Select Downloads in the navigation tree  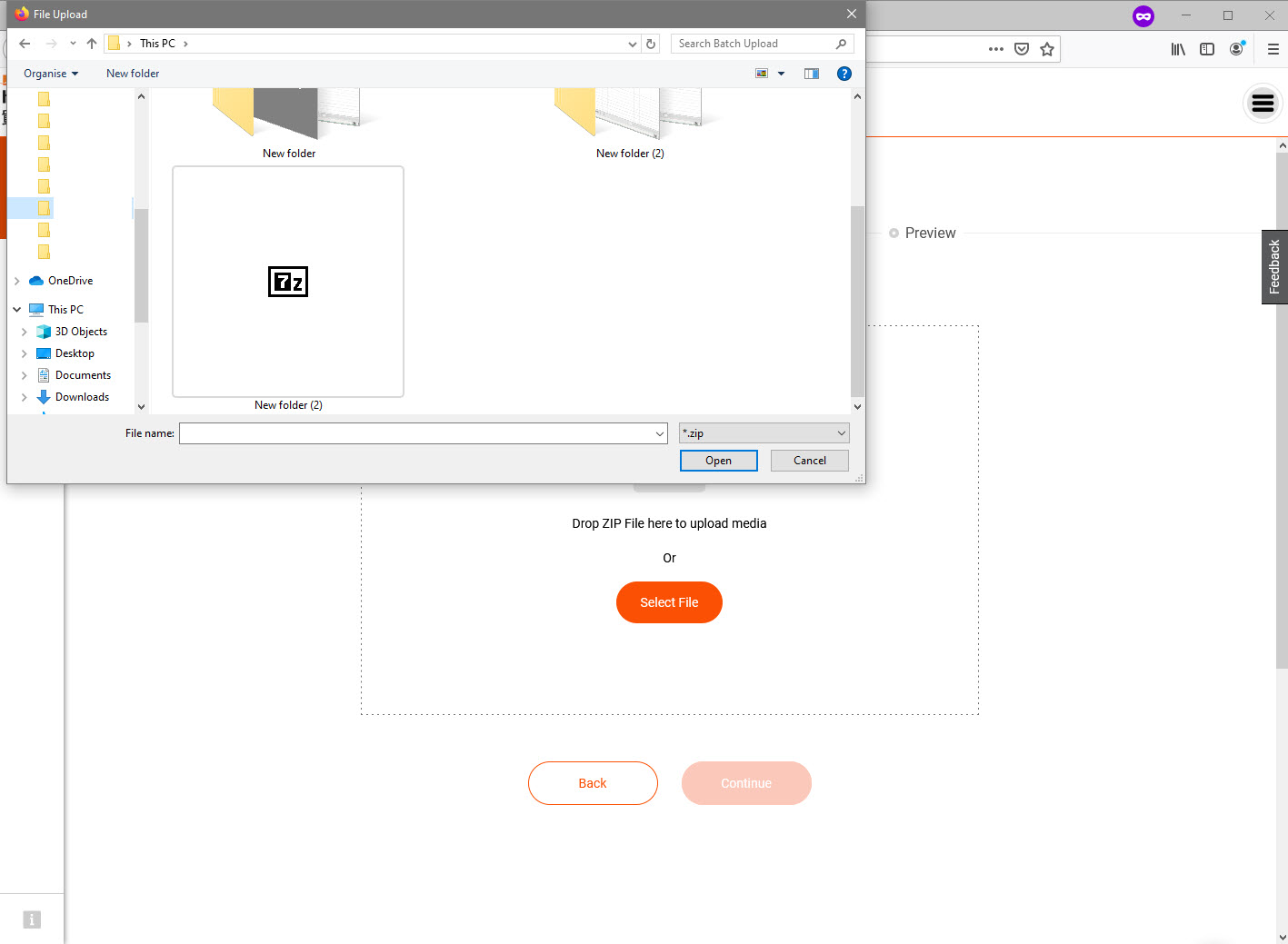tap(82, 397)
